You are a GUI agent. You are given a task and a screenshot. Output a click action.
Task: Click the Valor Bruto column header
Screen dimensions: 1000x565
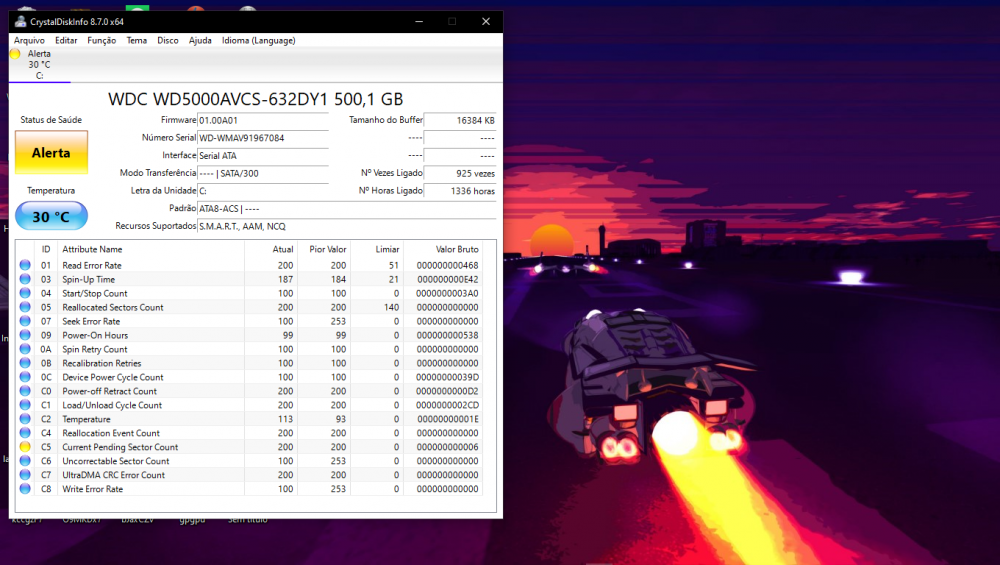pos(457,249)
